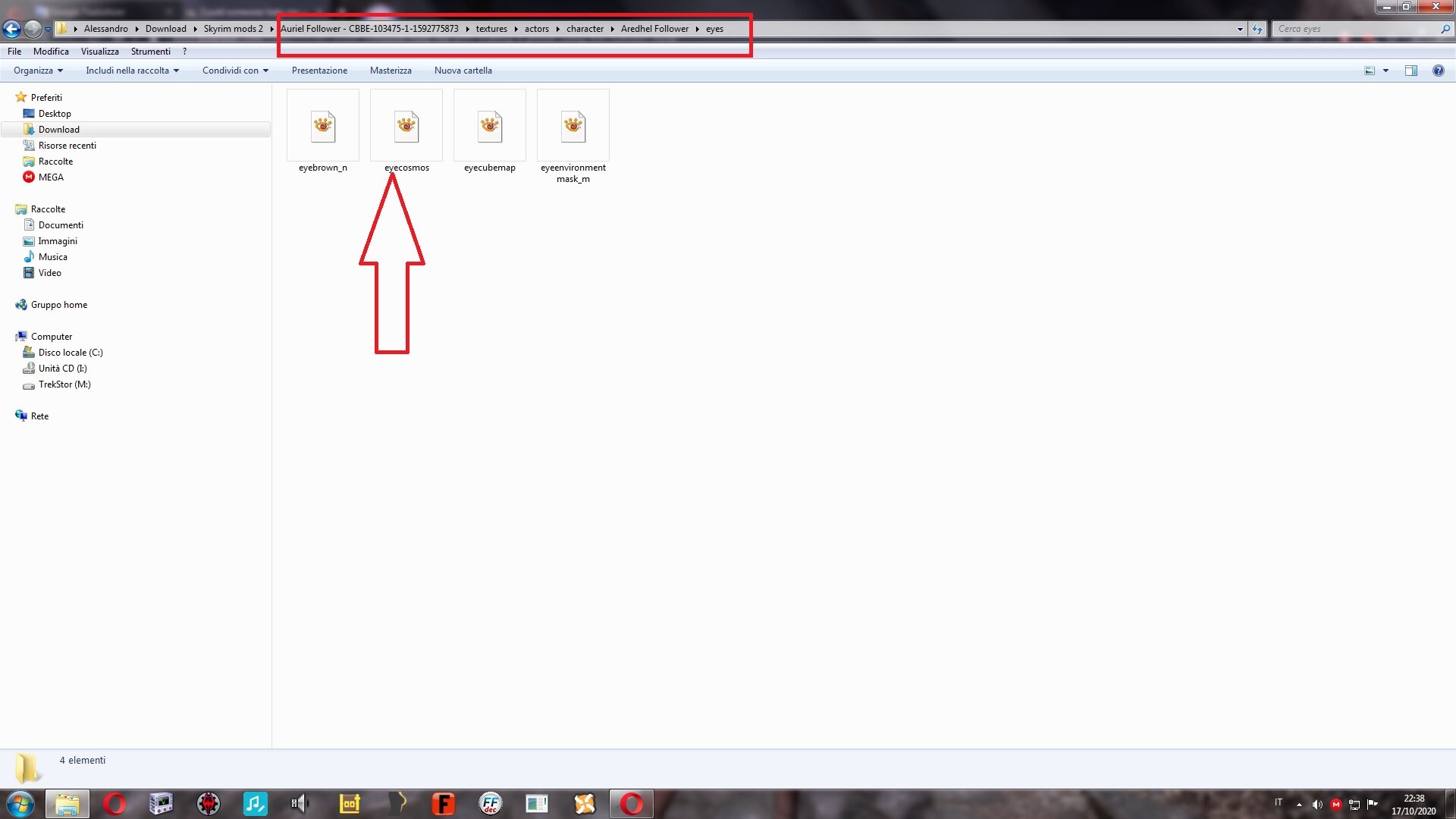
Task: Select the eyecosmos texture file
Action: (x=406, y=132)
